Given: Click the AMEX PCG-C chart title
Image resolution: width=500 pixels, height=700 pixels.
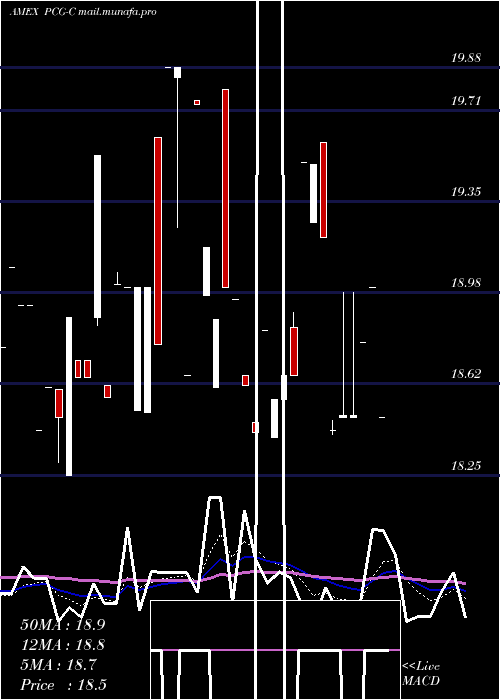Looking at the screenshot, I should point(42,12).
